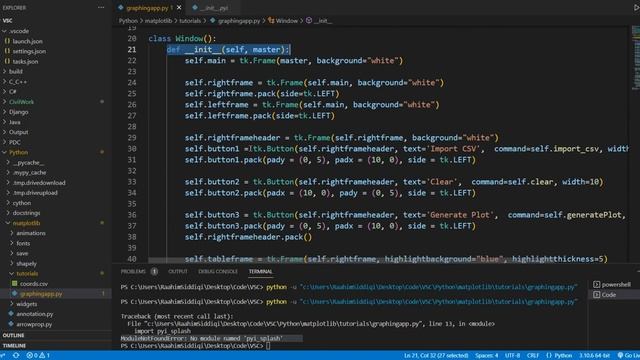Viewport: 640px width, 360px height.
Task: Click Ln 21, Col 32 cursor position
Action: [436, 356]
